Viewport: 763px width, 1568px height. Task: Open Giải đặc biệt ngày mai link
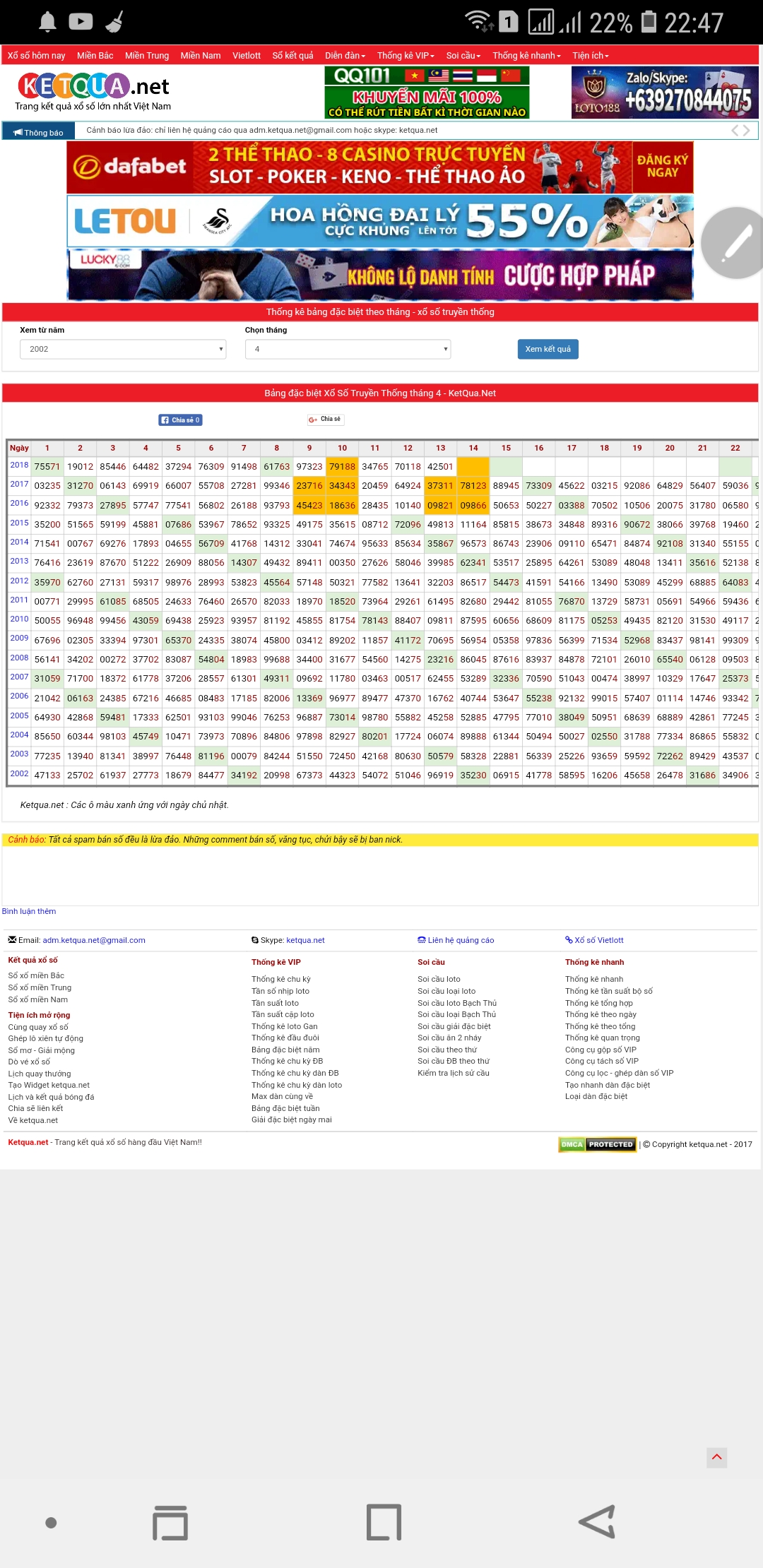point(292,1119)
